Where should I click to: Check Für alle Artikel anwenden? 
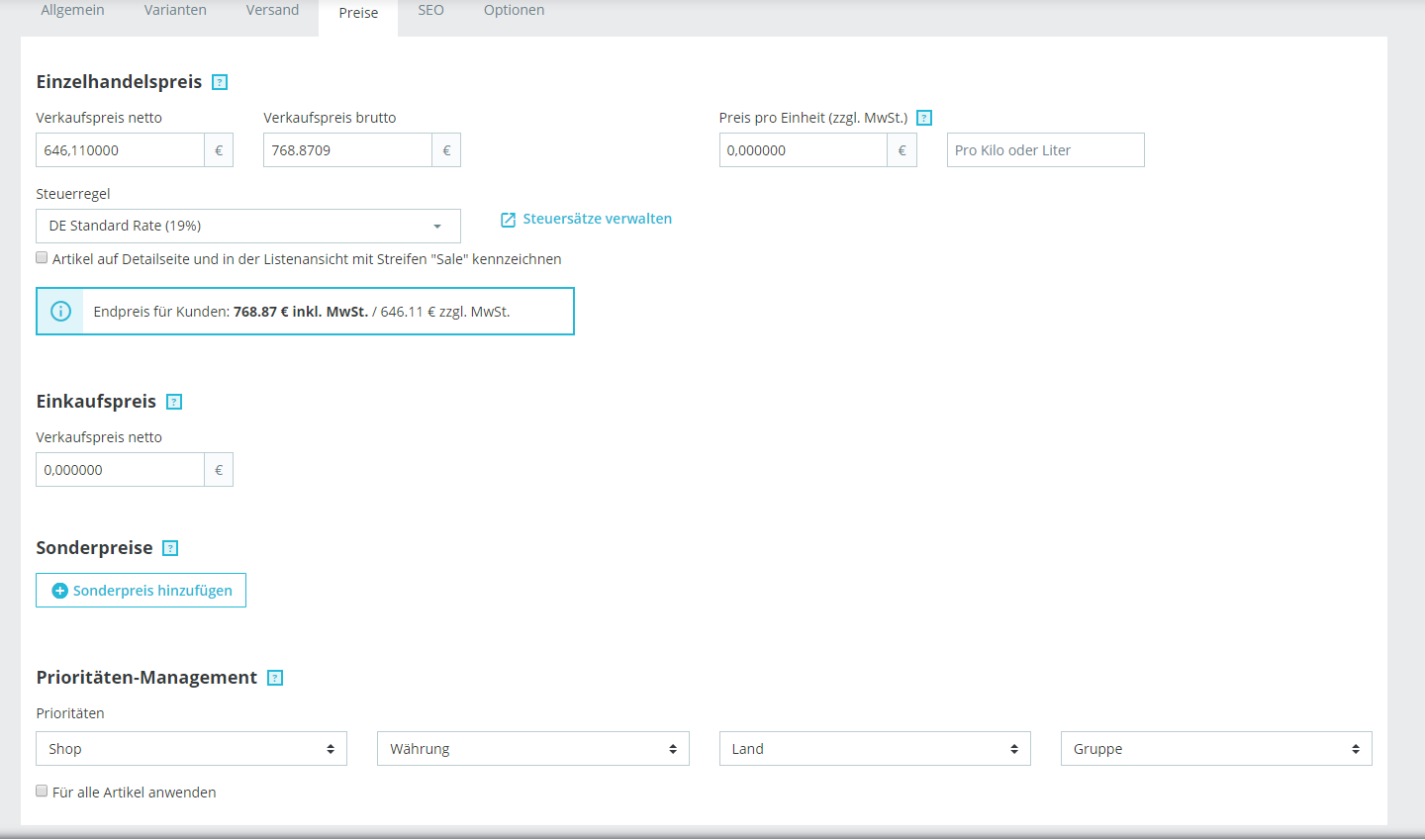[42, 791]
